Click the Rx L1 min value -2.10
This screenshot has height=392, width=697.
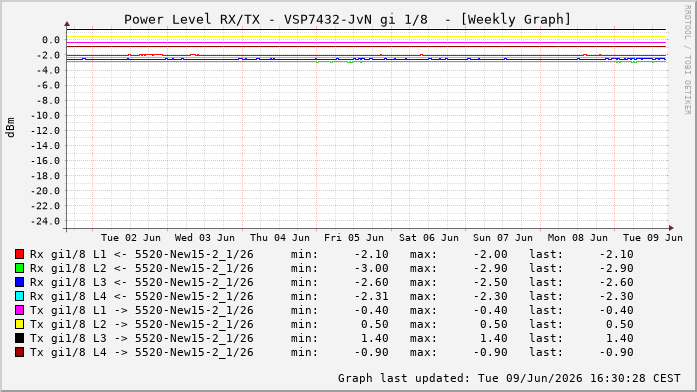click(x=372, y=254)
